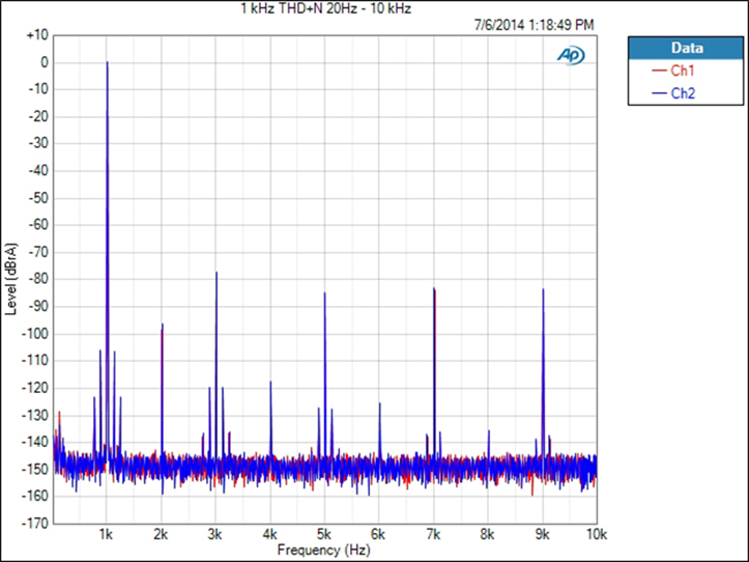The image size is (749, 562).
Task: Click the 7/6/2014 timestamp text
Action: 534,23
